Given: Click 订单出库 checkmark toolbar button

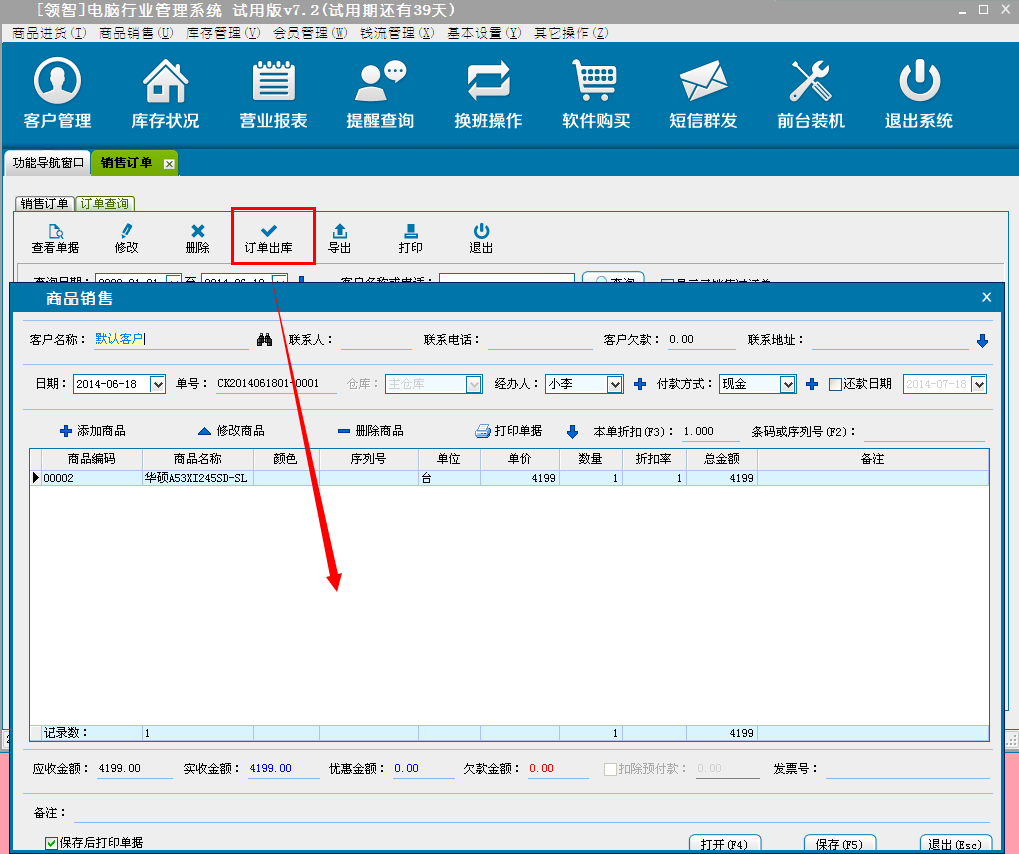Looking at the screenshot, I should tap(268, 237).
